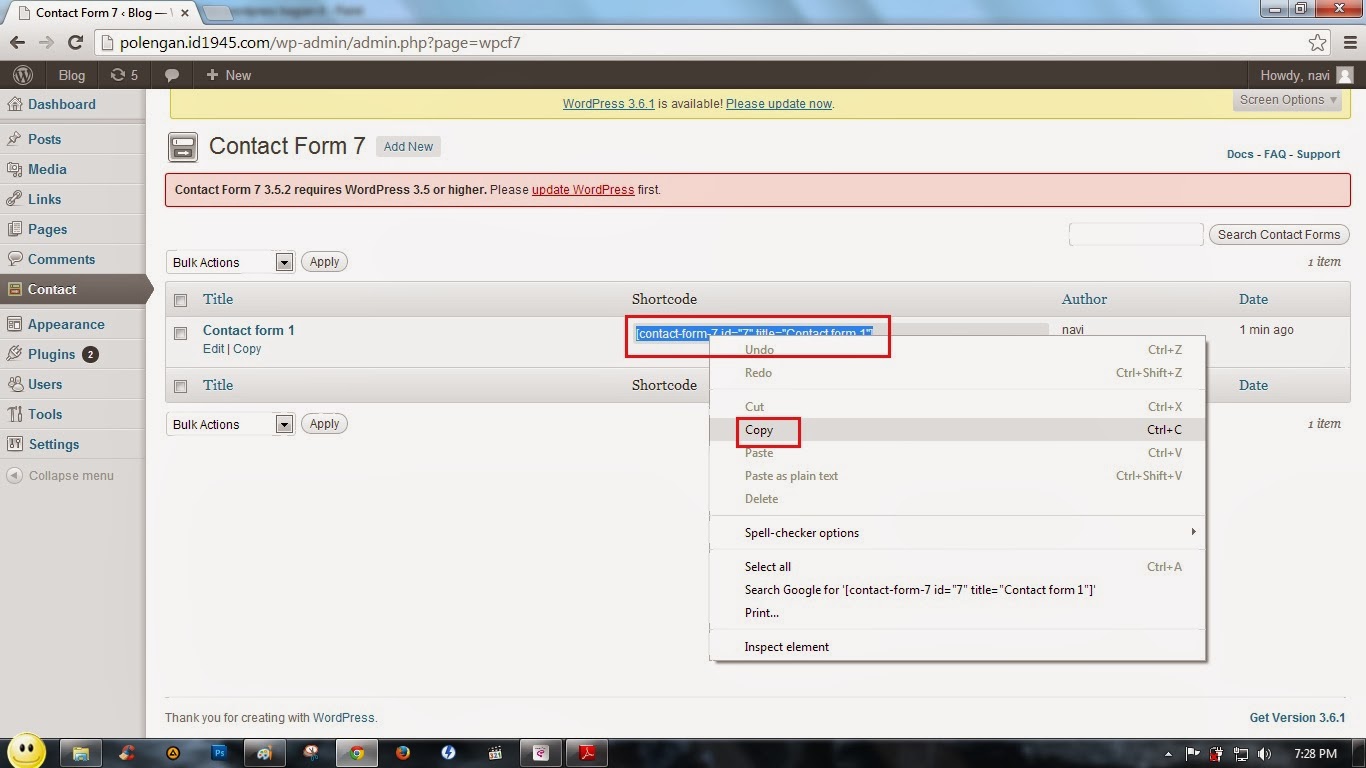Open the Windows Start button

(x=27, y=750)
